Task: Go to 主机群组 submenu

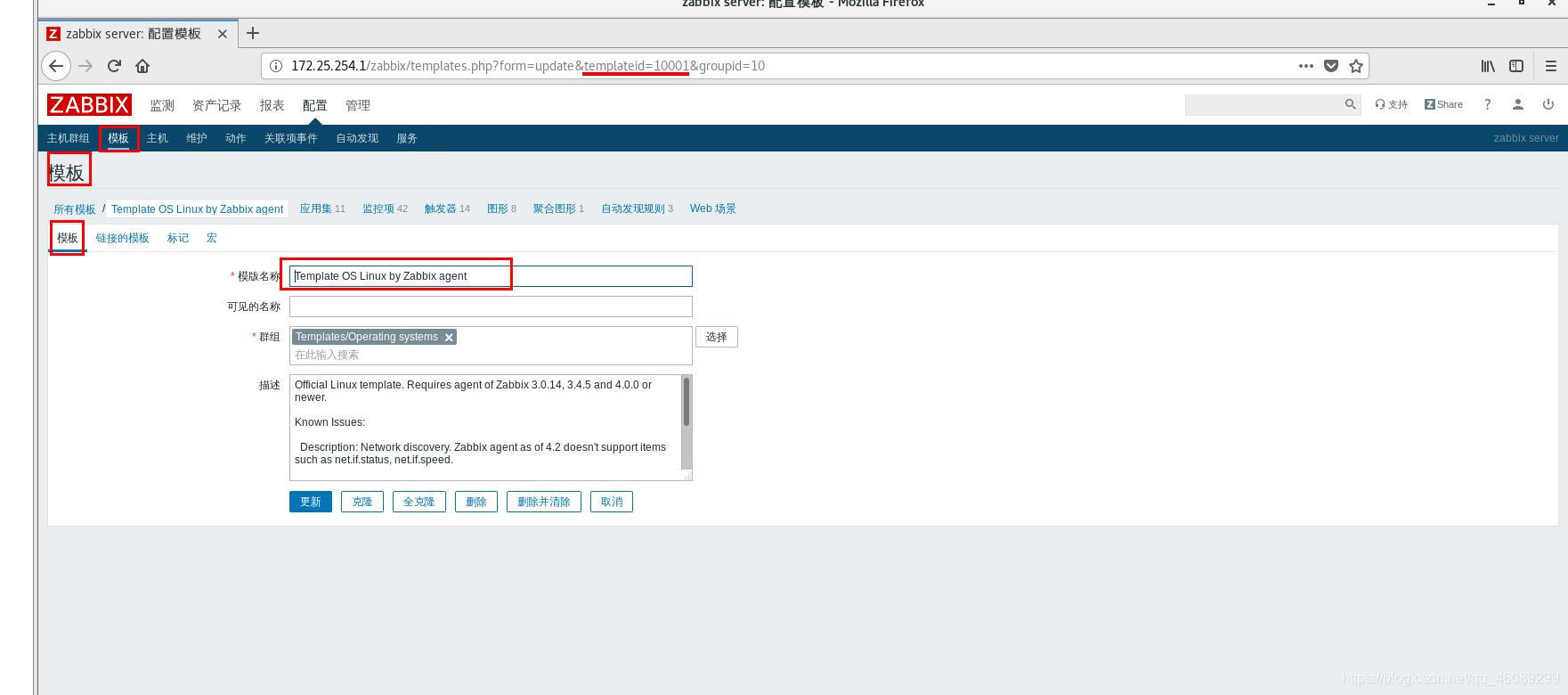Action: 69,138
